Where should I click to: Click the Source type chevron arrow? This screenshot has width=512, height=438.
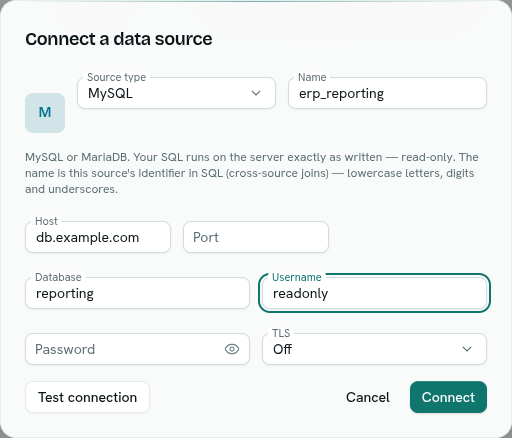click(256, 93)
